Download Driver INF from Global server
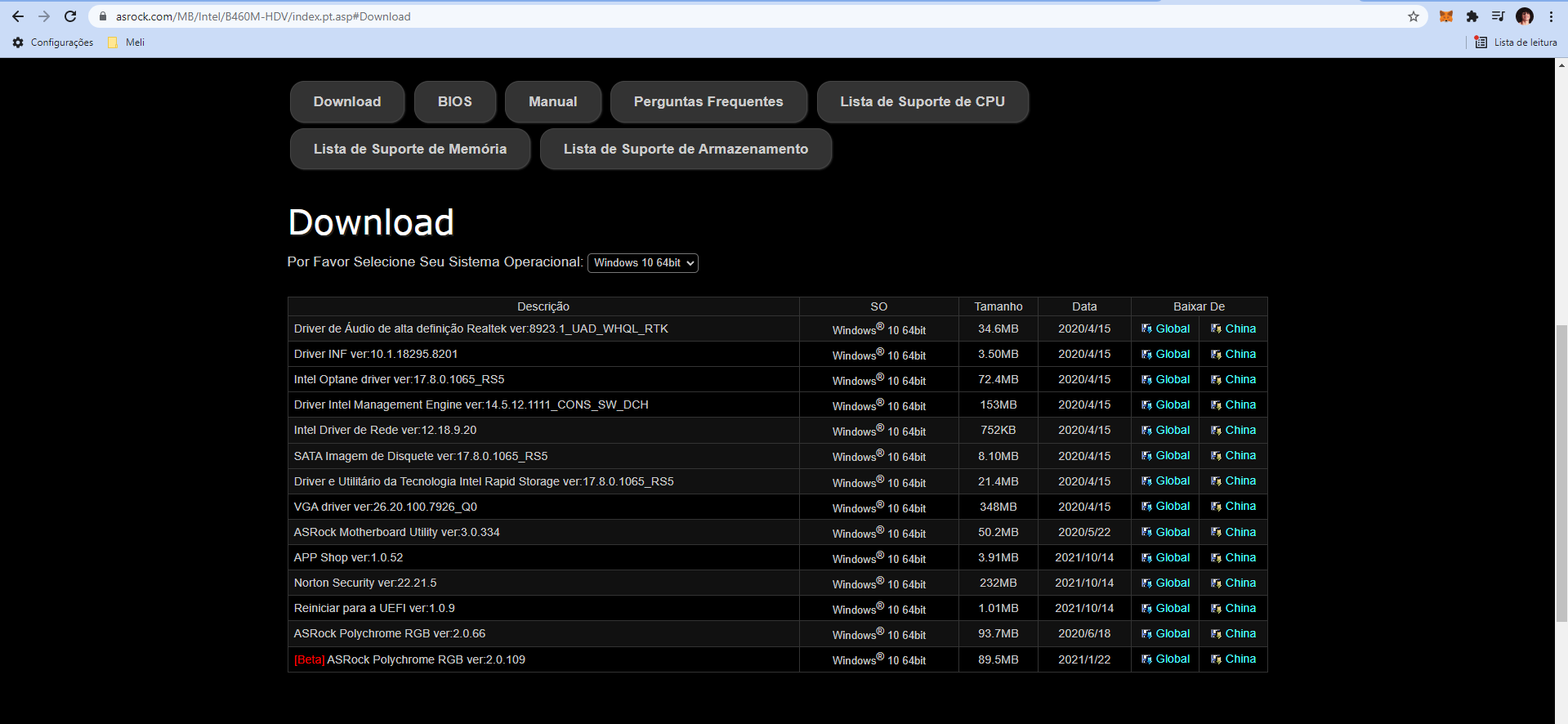 pyautogui.click(x=1165, y=354)
